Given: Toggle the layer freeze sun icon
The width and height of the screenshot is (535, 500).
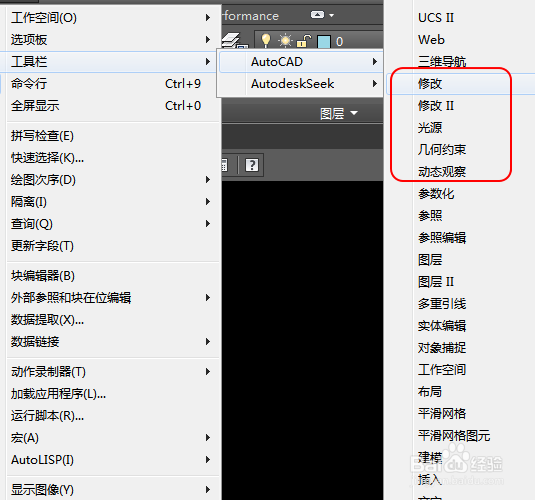Looking at the screenshot, I should (x=285, y=41).
